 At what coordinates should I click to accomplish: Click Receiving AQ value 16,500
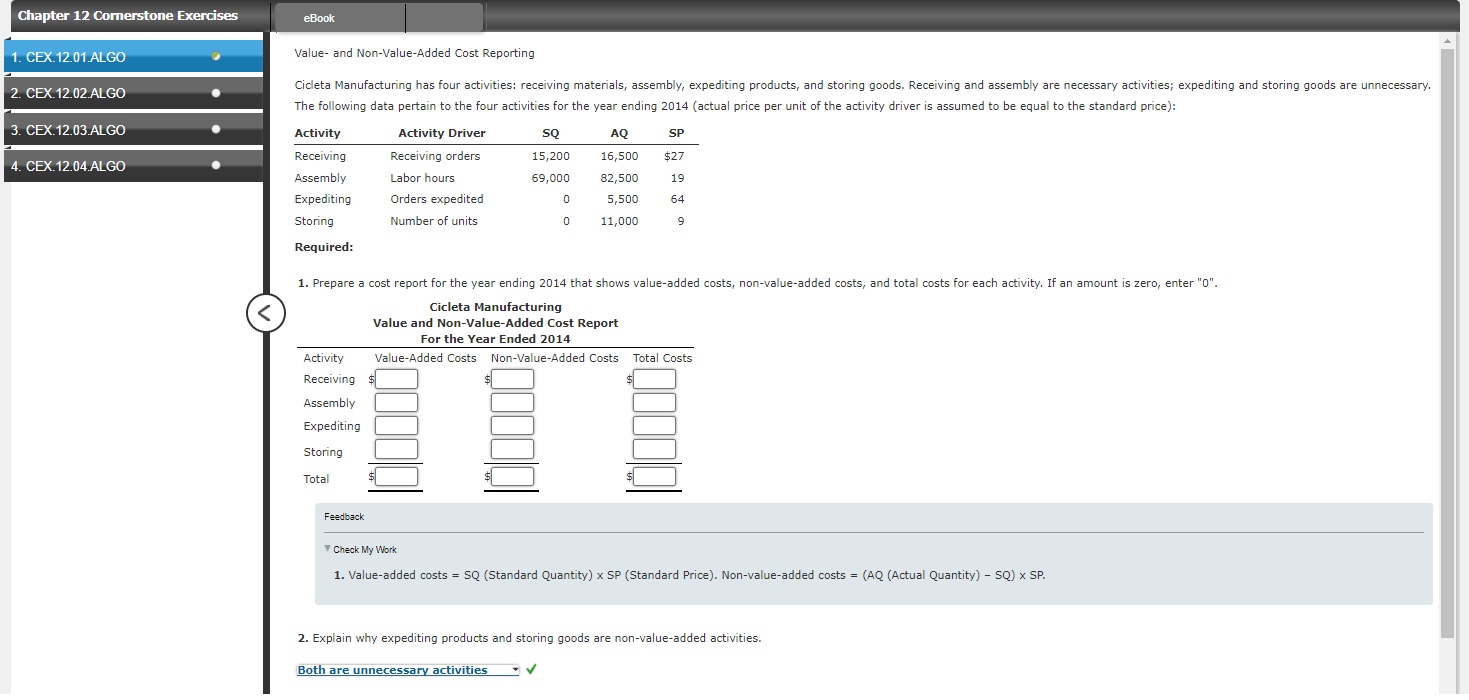619,156
